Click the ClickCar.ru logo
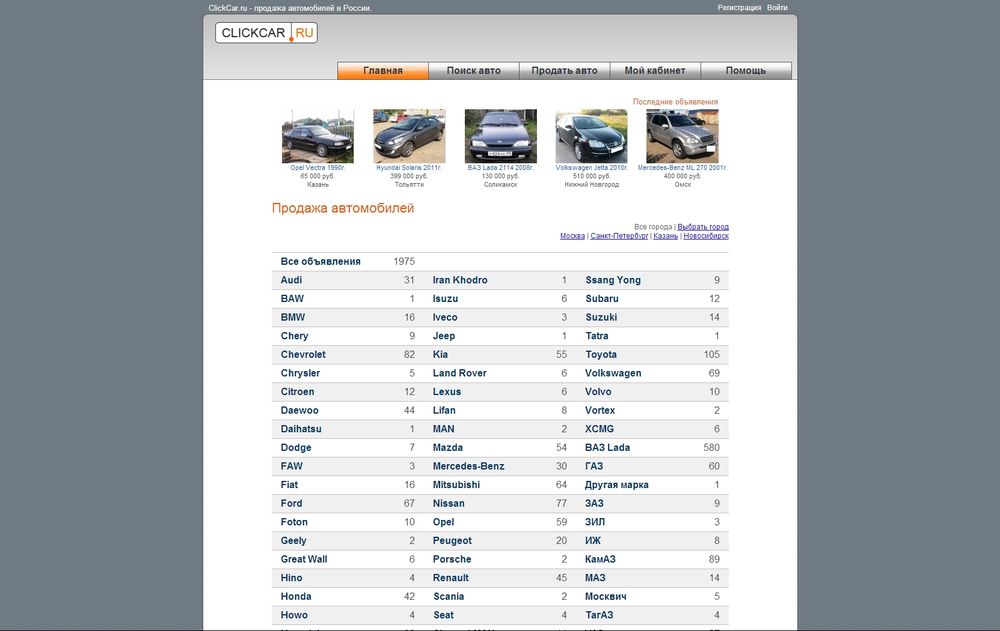 click(266, 33)
